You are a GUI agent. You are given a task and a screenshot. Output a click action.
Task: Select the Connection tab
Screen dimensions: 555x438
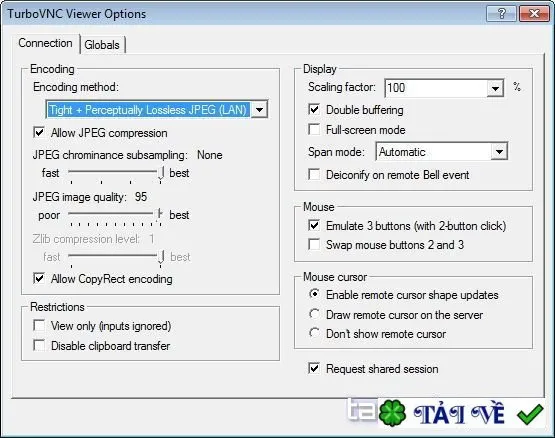pyautogui.click(x=46, y=43)
